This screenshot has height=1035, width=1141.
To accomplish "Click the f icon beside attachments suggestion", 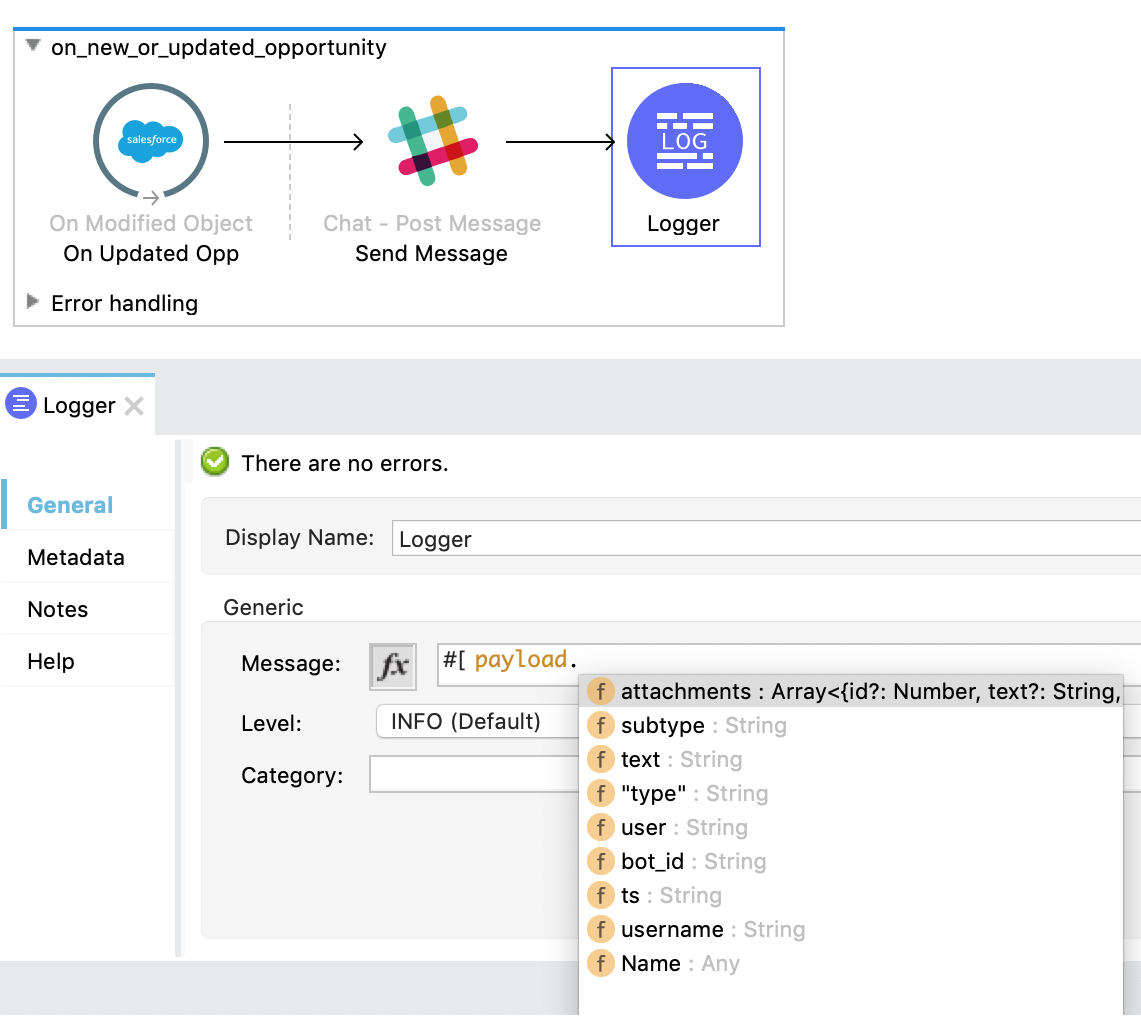I will (601, 691).
